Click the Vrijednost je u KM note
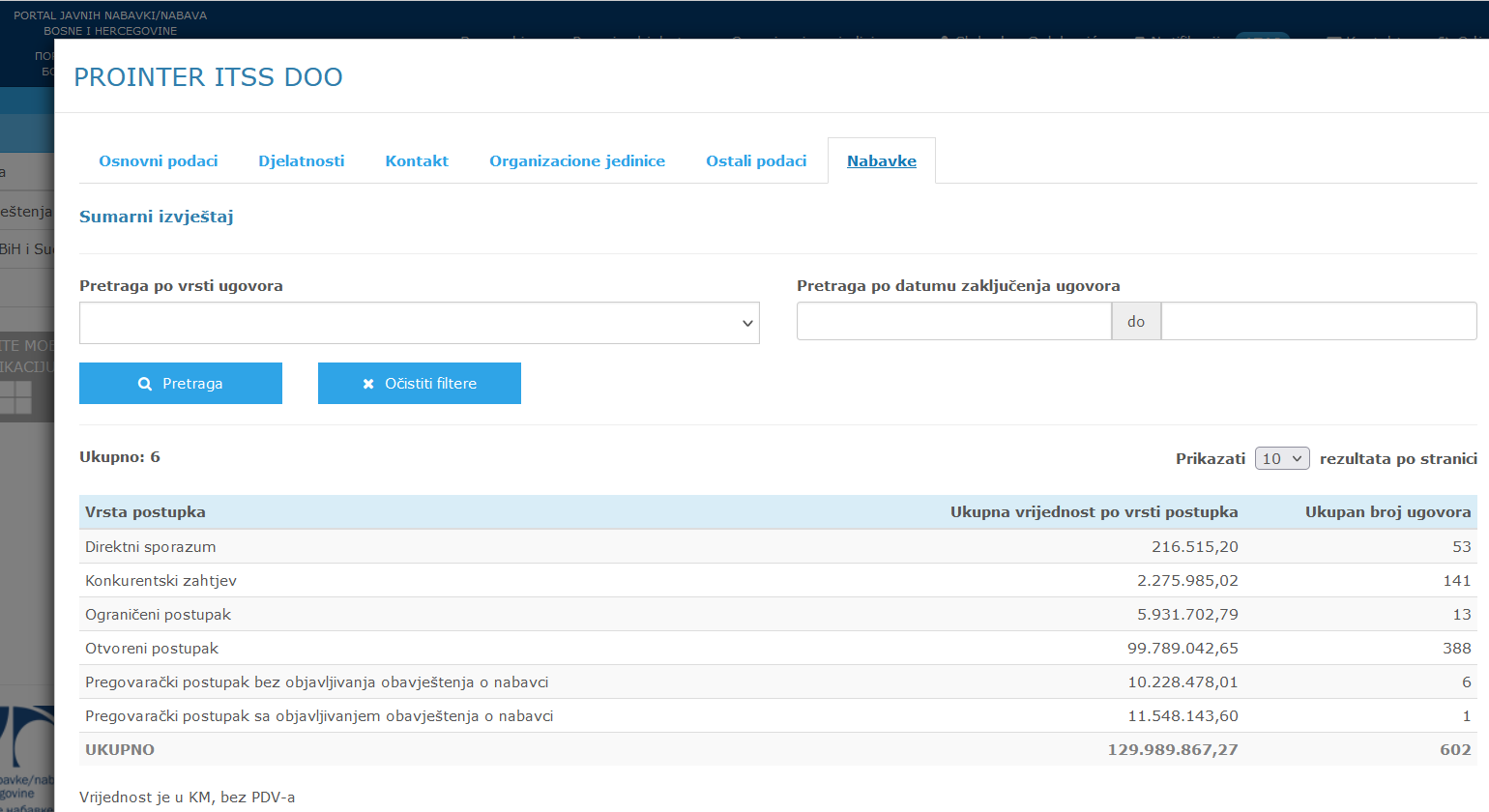This screenshot has width=1489, height=812. (188, 797)
